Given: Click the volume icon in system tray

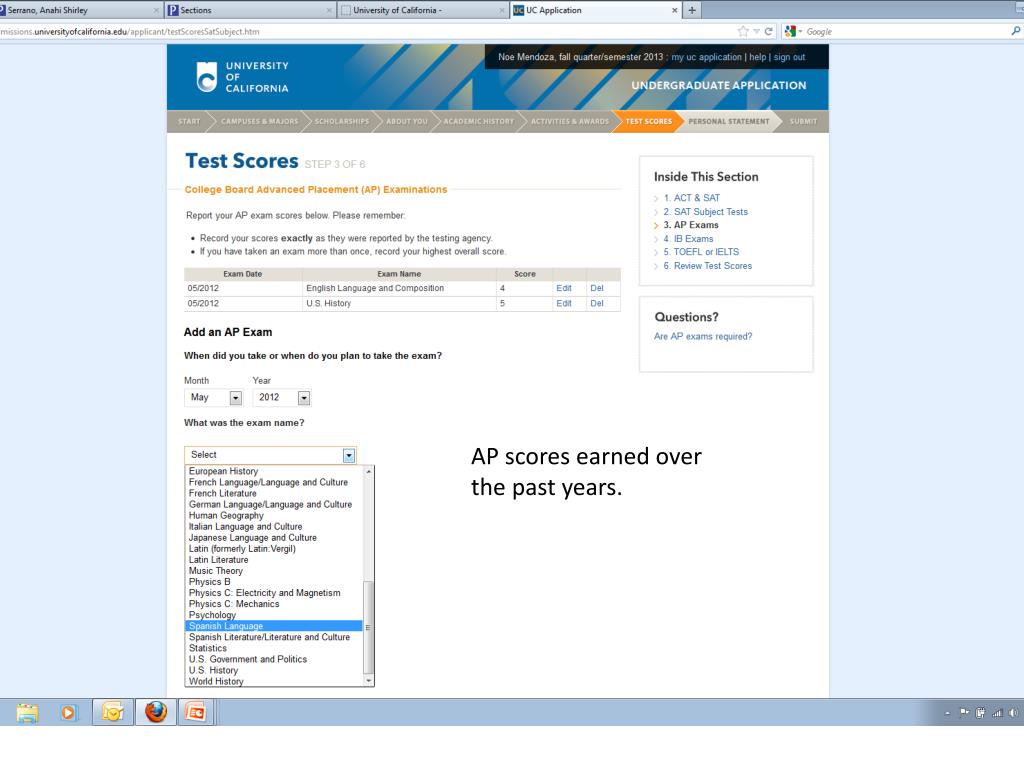Looking at the screenshot, I should click(x=1013, y=713).
